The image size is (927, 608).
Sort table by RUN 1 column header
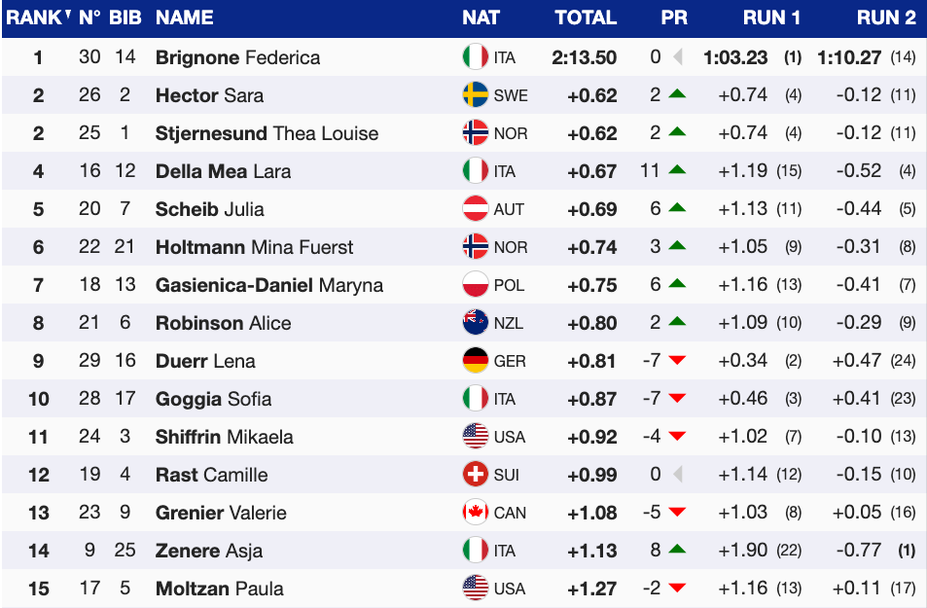pos(771,18)
